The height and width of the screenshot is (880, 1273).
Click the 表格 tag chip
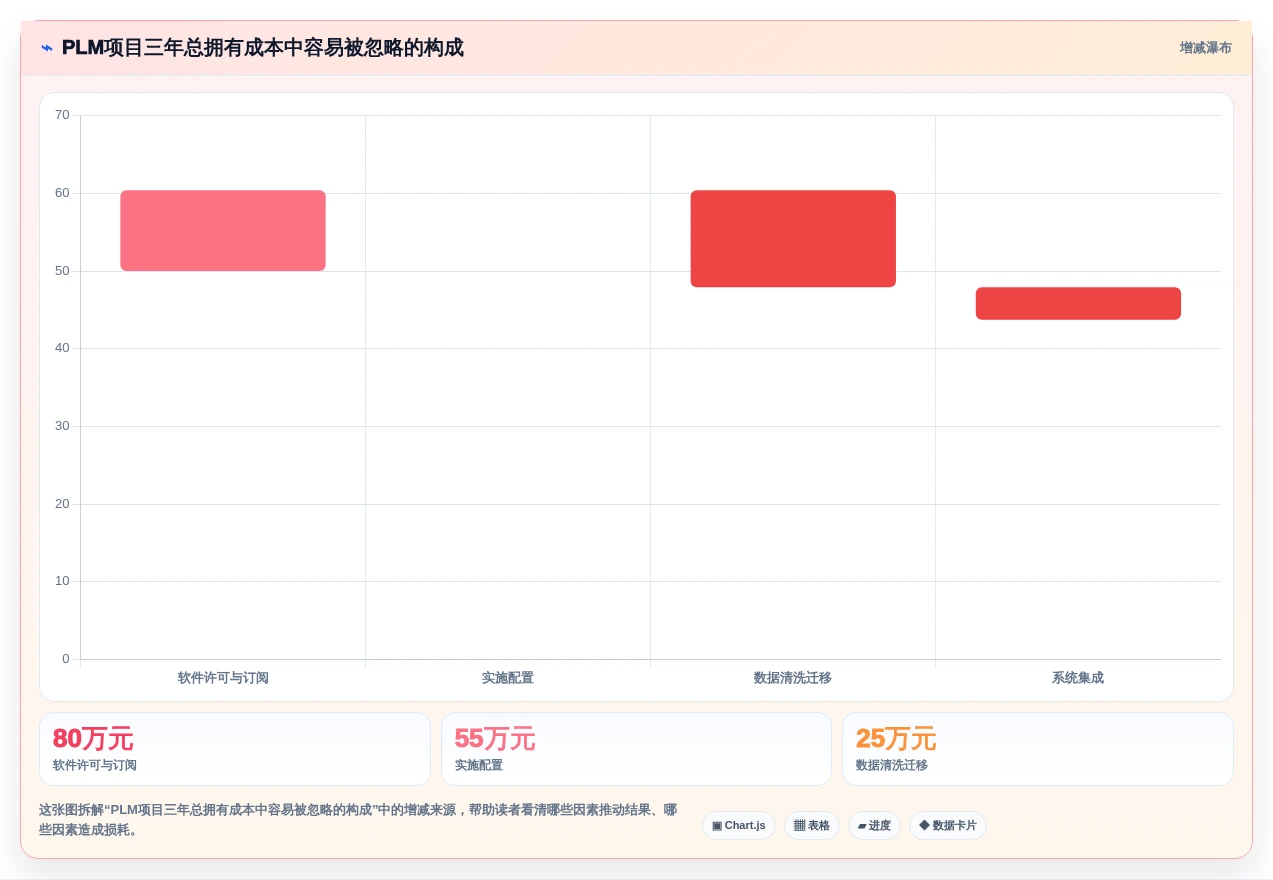(812, 826)
